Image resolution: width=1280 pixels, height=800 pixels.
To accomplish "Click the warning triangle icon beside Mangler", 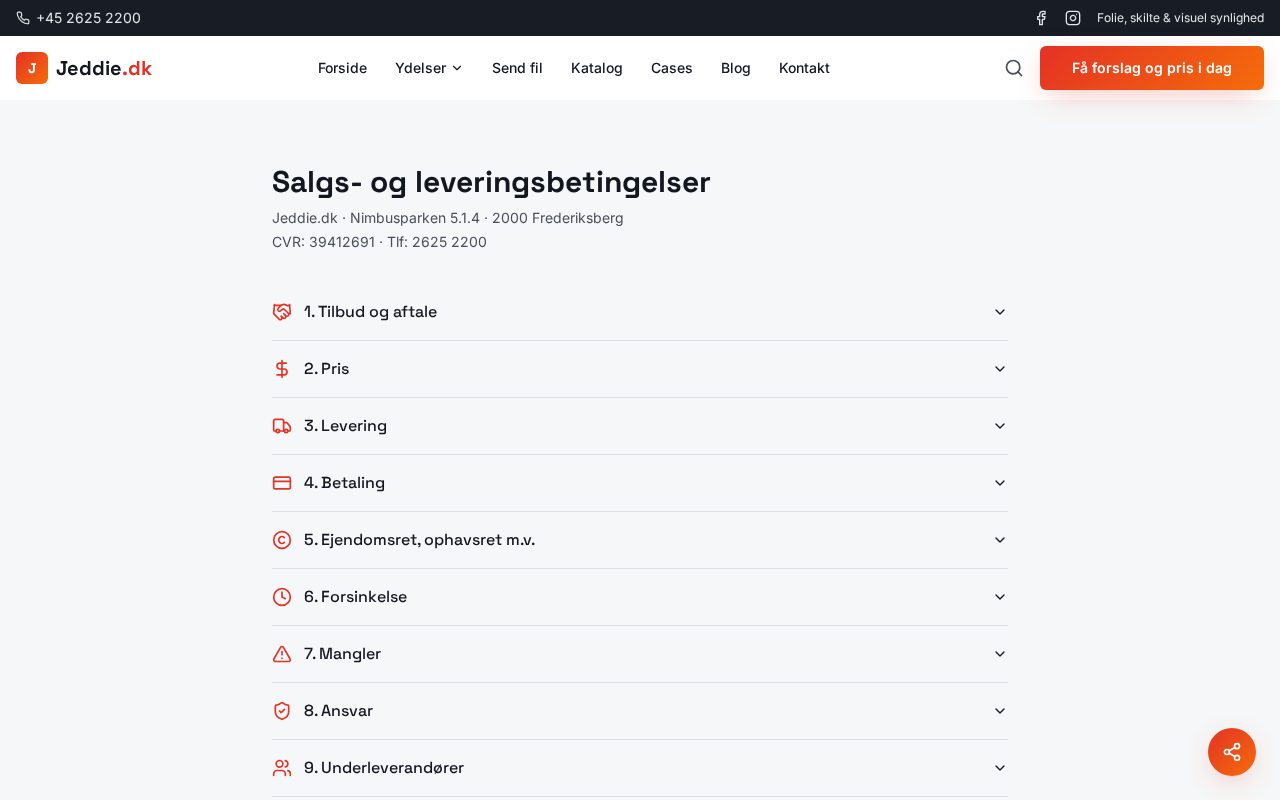I will (282, 654).
